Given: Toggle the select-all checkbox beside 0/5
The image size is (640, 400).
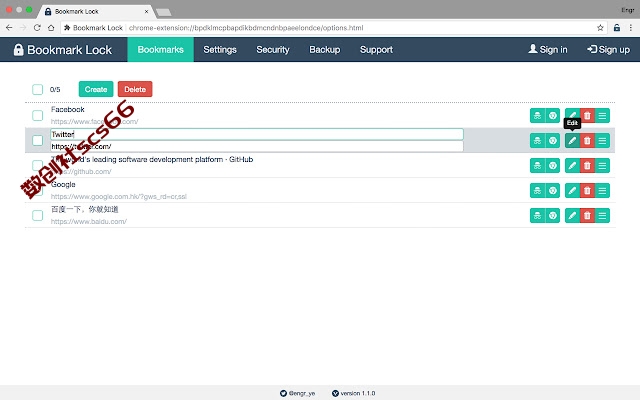Looking at the screenshot, I should tap(38, 89).
